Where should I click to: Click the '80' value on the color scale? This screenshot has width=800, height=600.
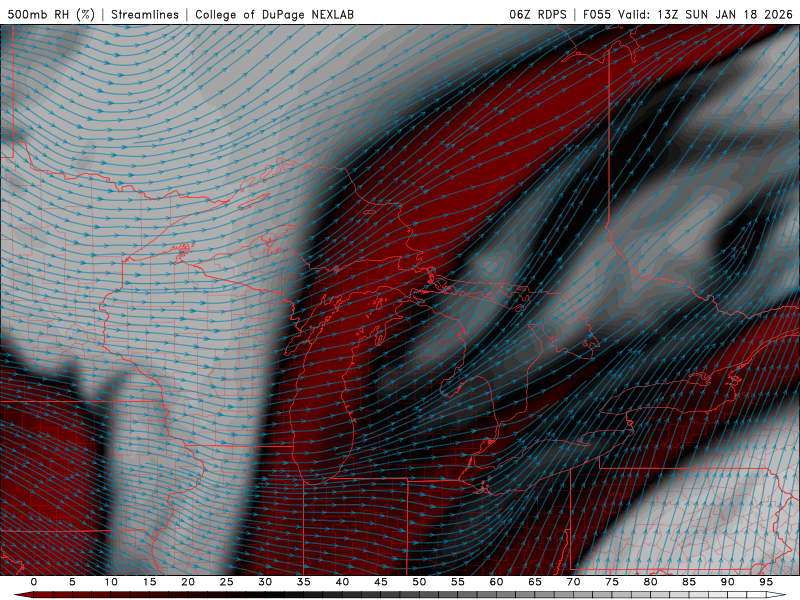point(650,582)
